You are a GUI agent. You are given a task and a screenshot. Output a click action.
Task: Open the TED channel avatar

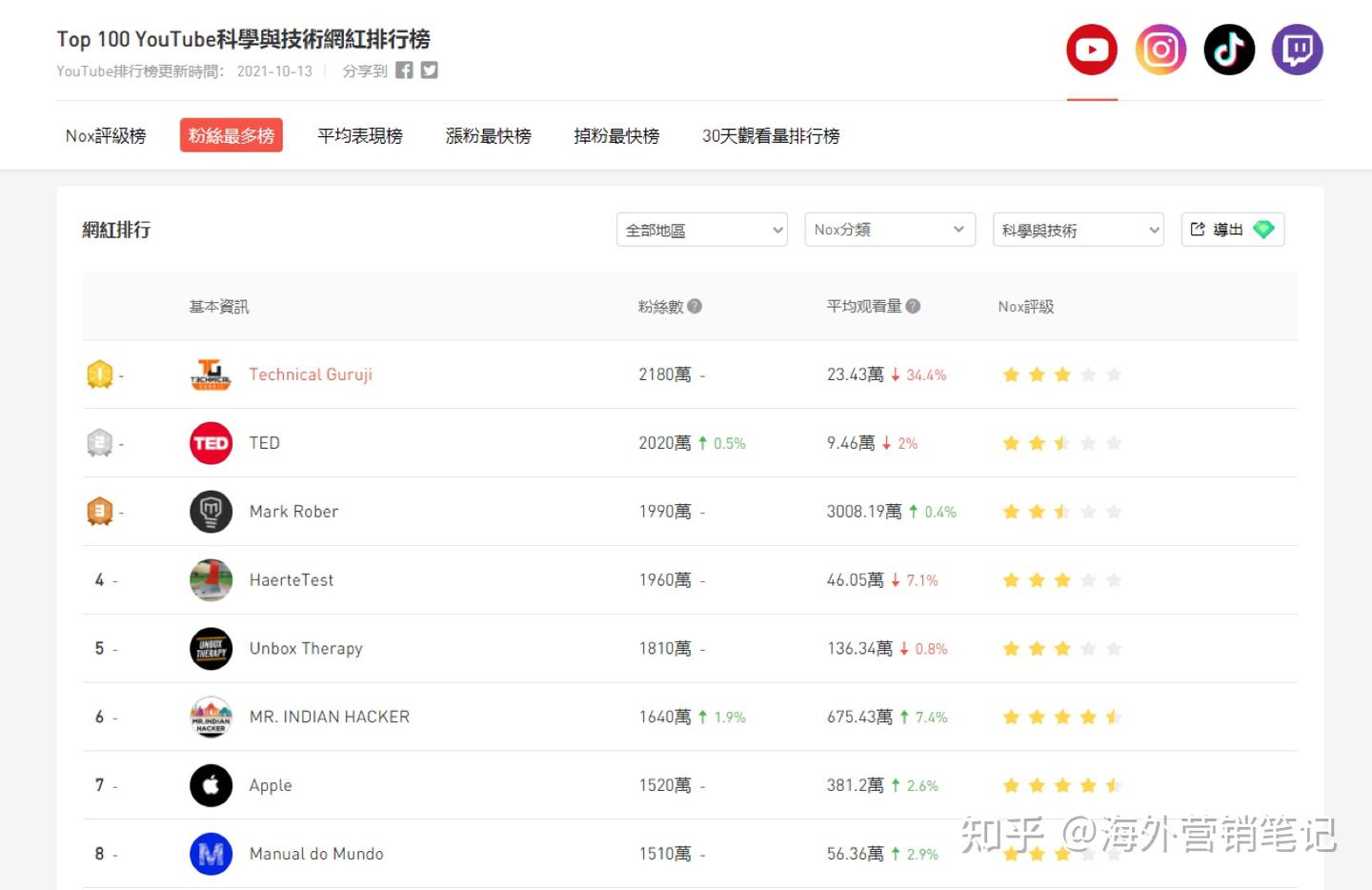click(211, 443)
